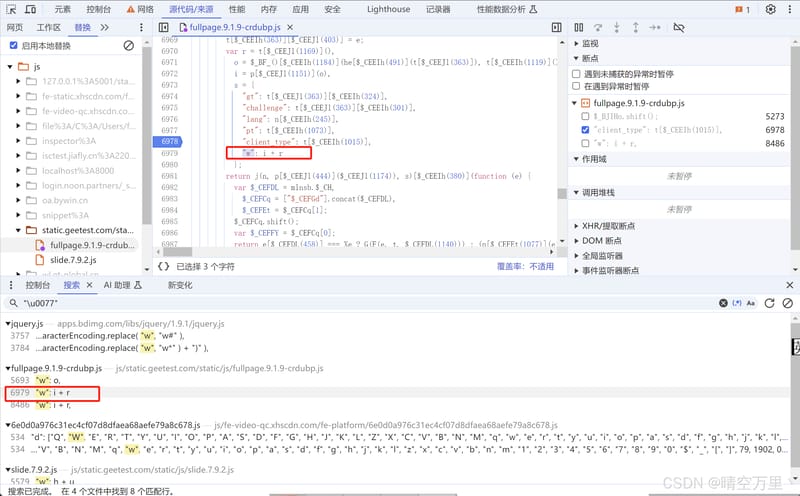Screen dimensions: 800x496
Task: Expand the fe-static.xhscdn.com folder
Action: (18, 96)
